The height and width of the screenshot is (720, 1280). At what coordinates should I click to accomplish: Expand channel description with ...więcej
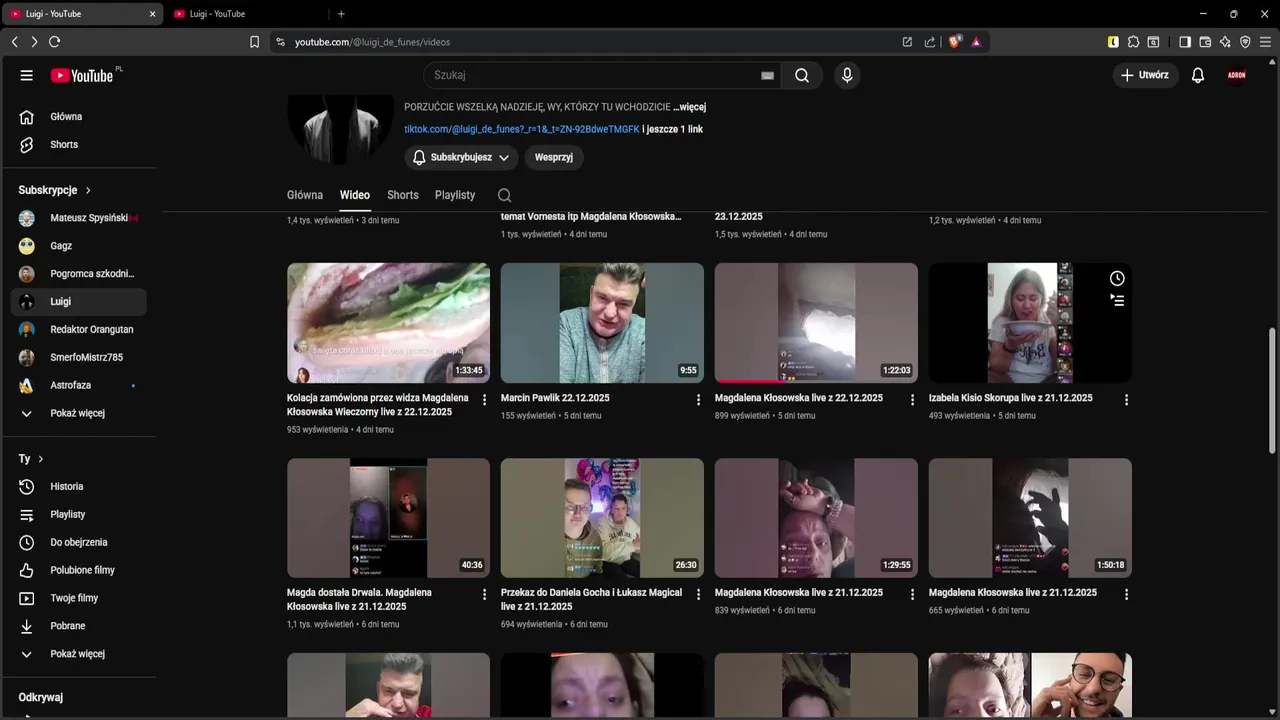(x=689, y=107)
